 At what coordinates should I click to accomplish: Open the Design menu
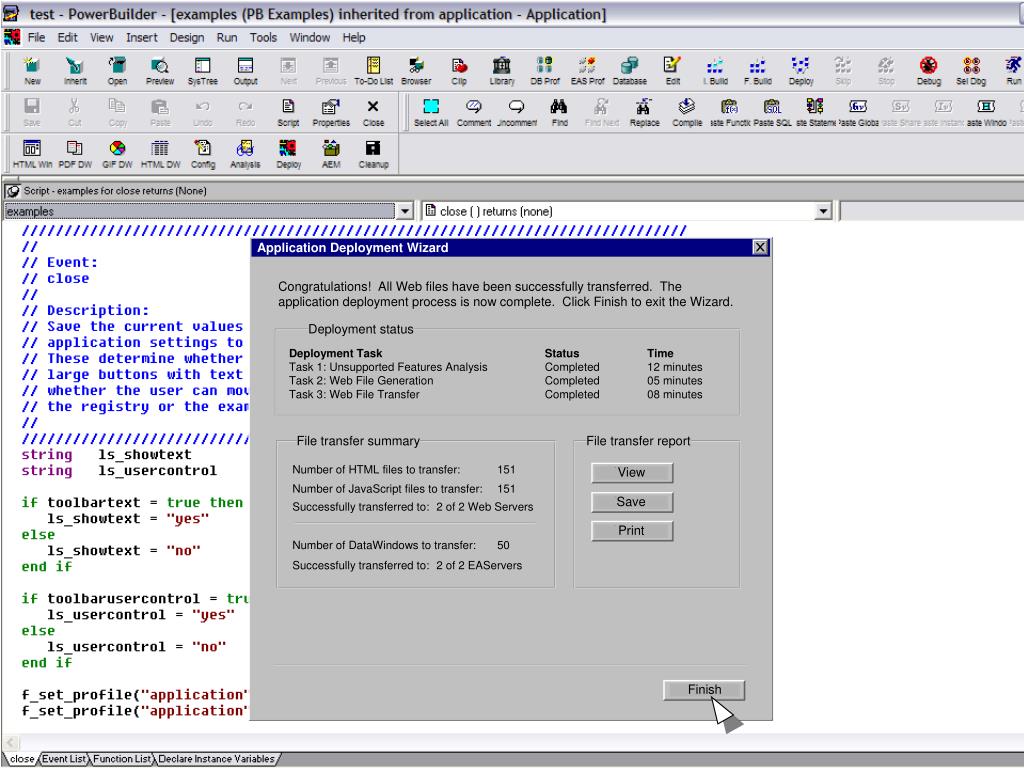point(187,38)
